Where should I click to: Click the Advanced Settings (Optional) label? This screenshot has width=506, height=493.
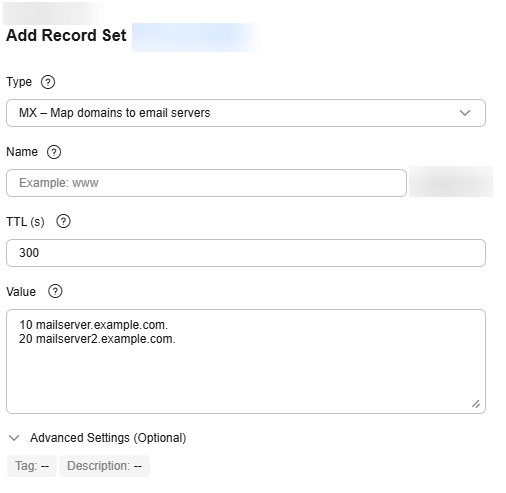coord(108,438)
